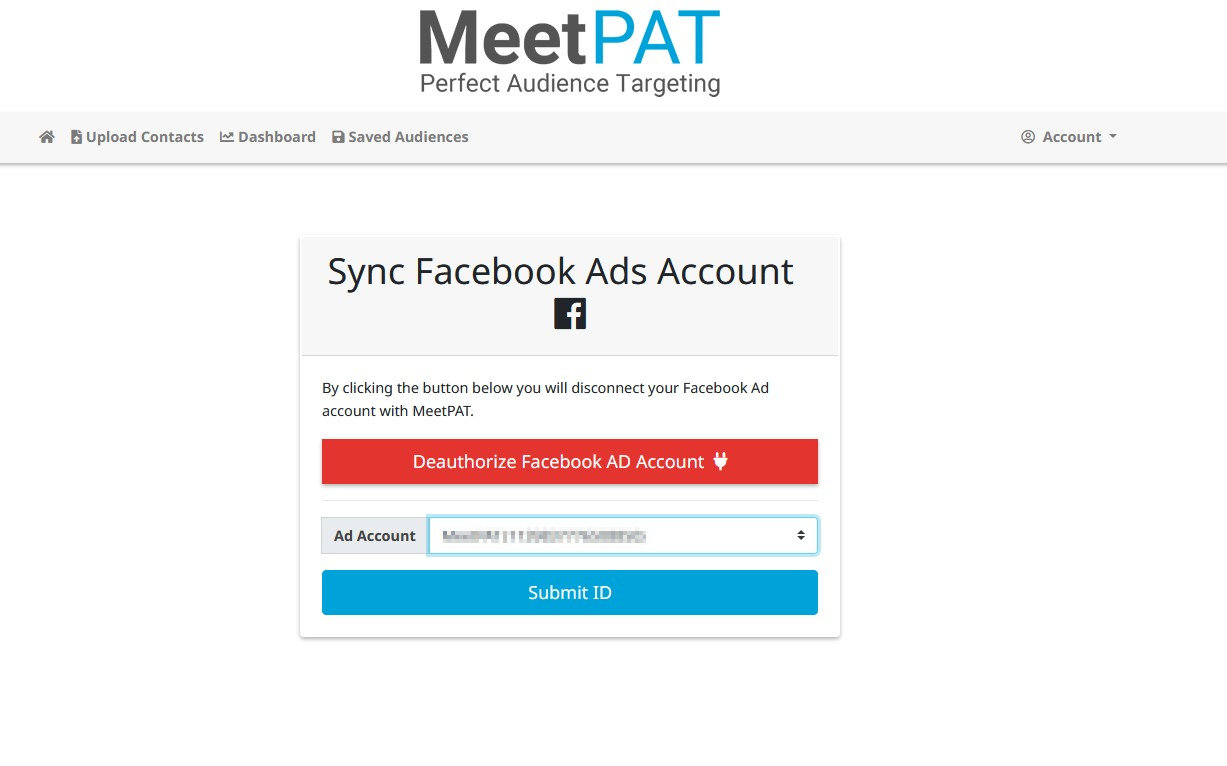Screen dimensions: 1227x766
Task: Submit the ad account with Submit ID
Action: click(570, 593)
